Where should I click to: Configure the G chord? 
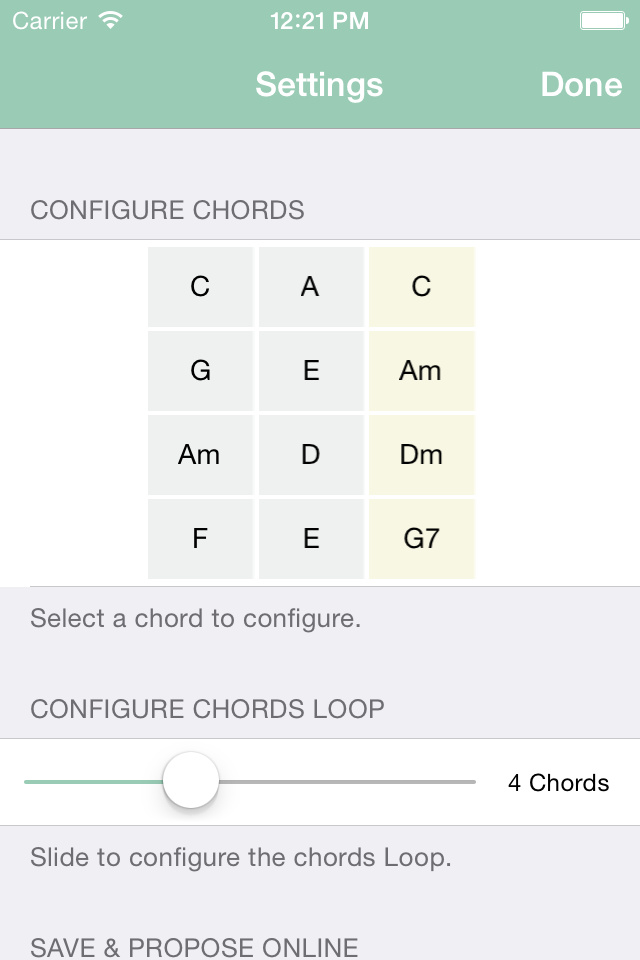(200, 370)
